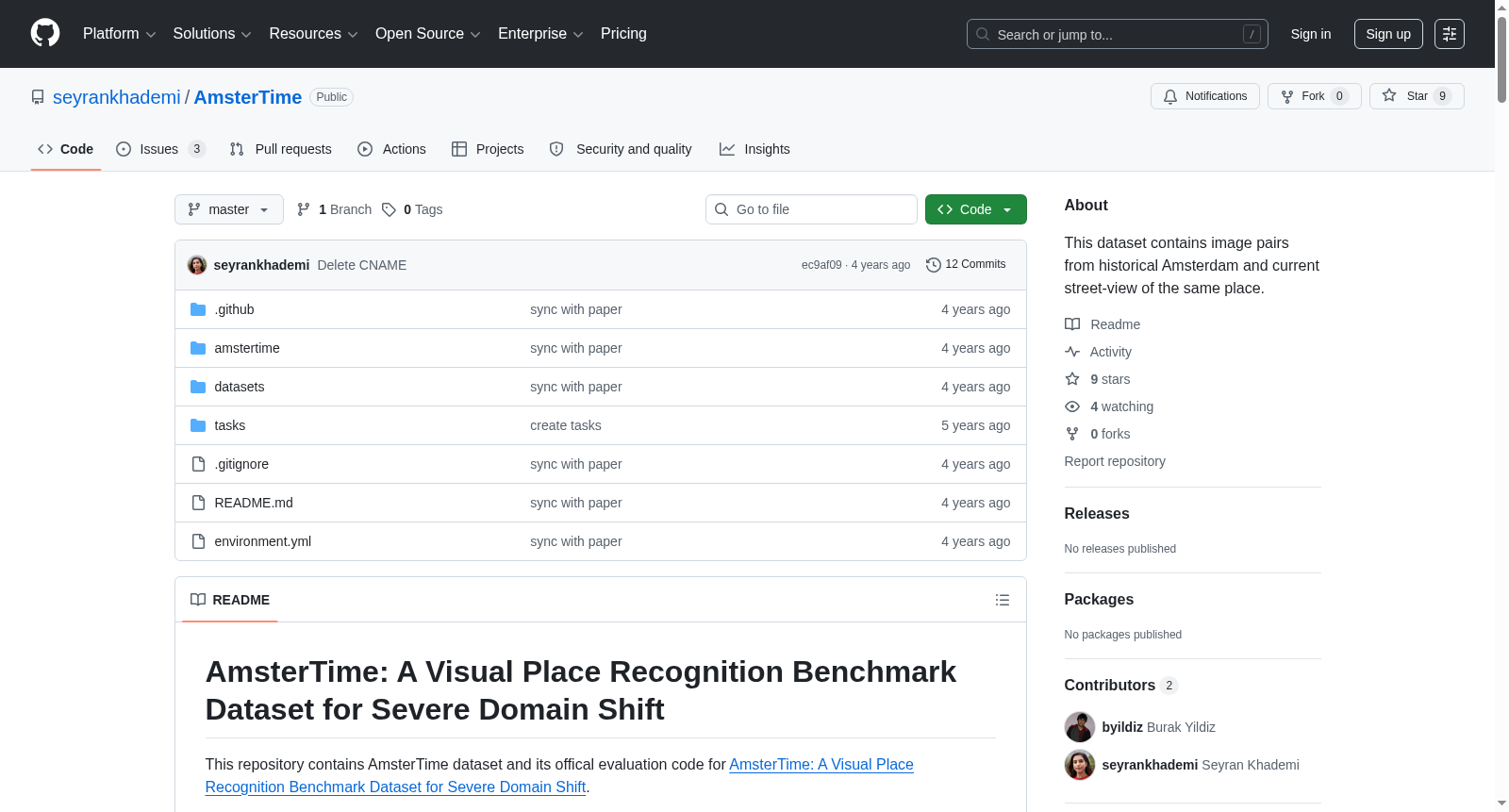This screenshot has height=812, width=1509.
Task: Expand the Solutions menu
Action: pyautogui.click(x=212, y=34)
